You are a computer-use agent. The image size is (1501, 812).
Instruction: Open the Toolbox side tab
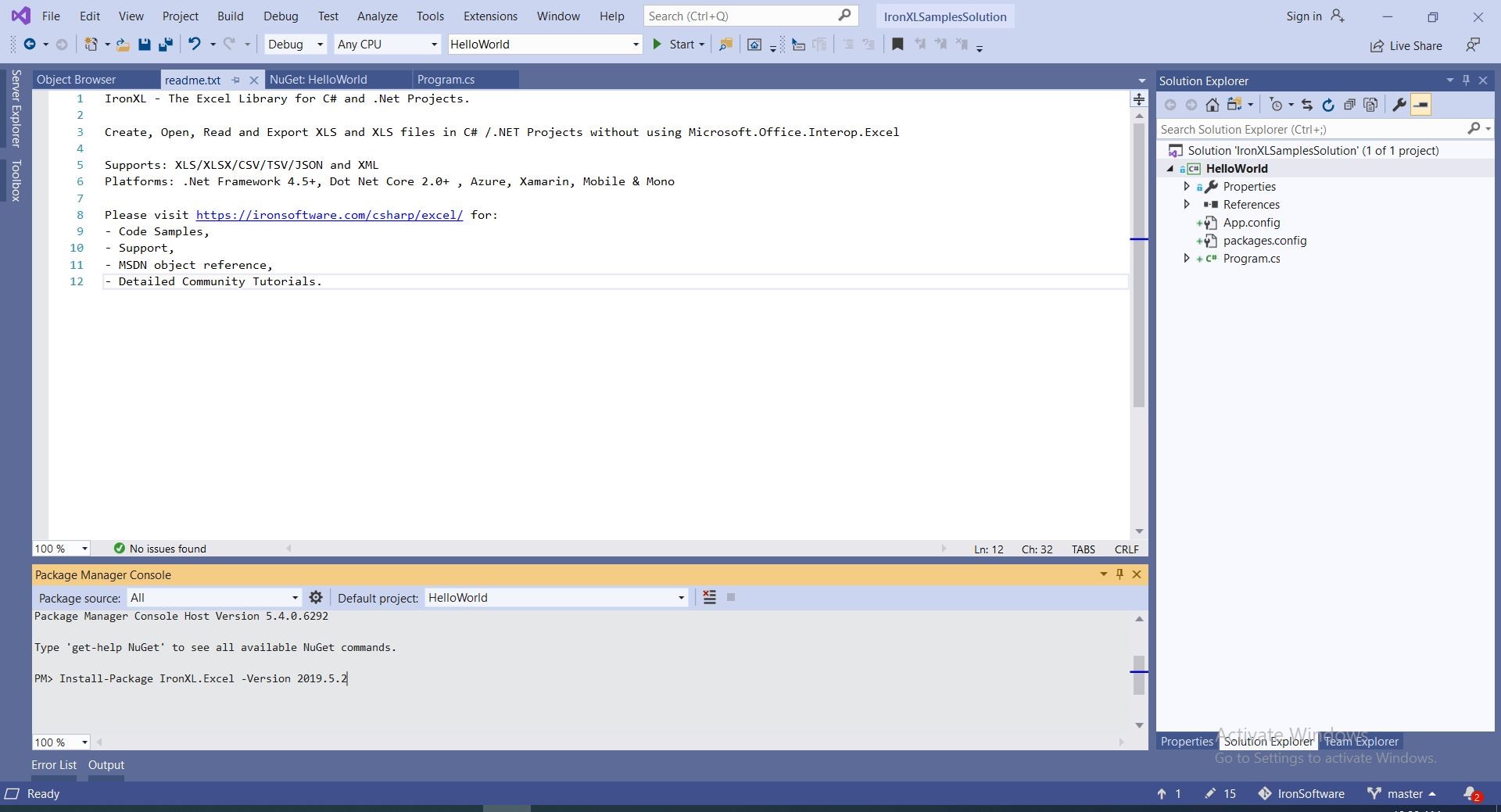tap(16, 181)
